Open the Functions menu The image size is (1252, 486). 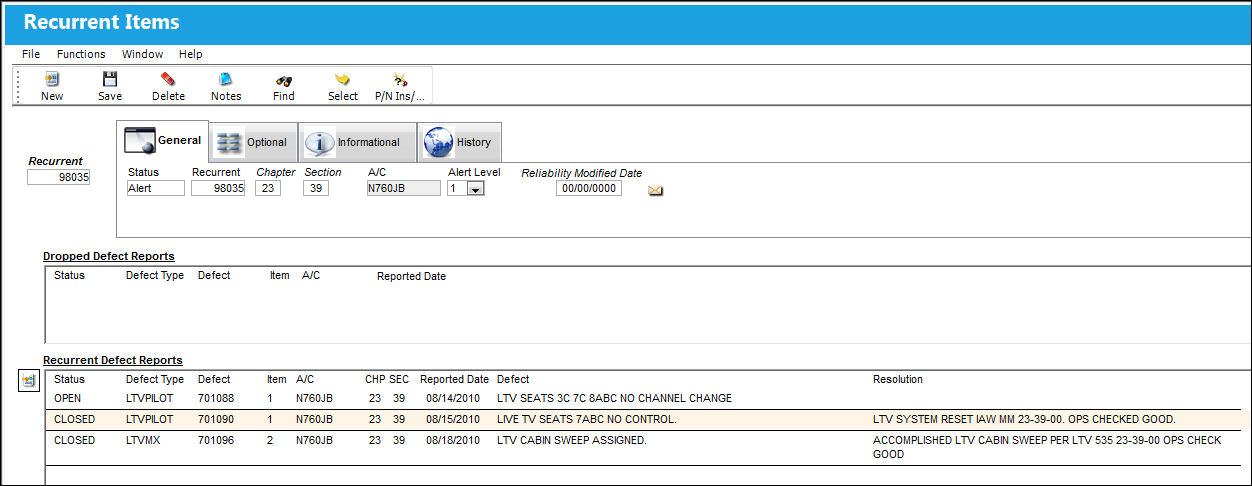(81, 54)
